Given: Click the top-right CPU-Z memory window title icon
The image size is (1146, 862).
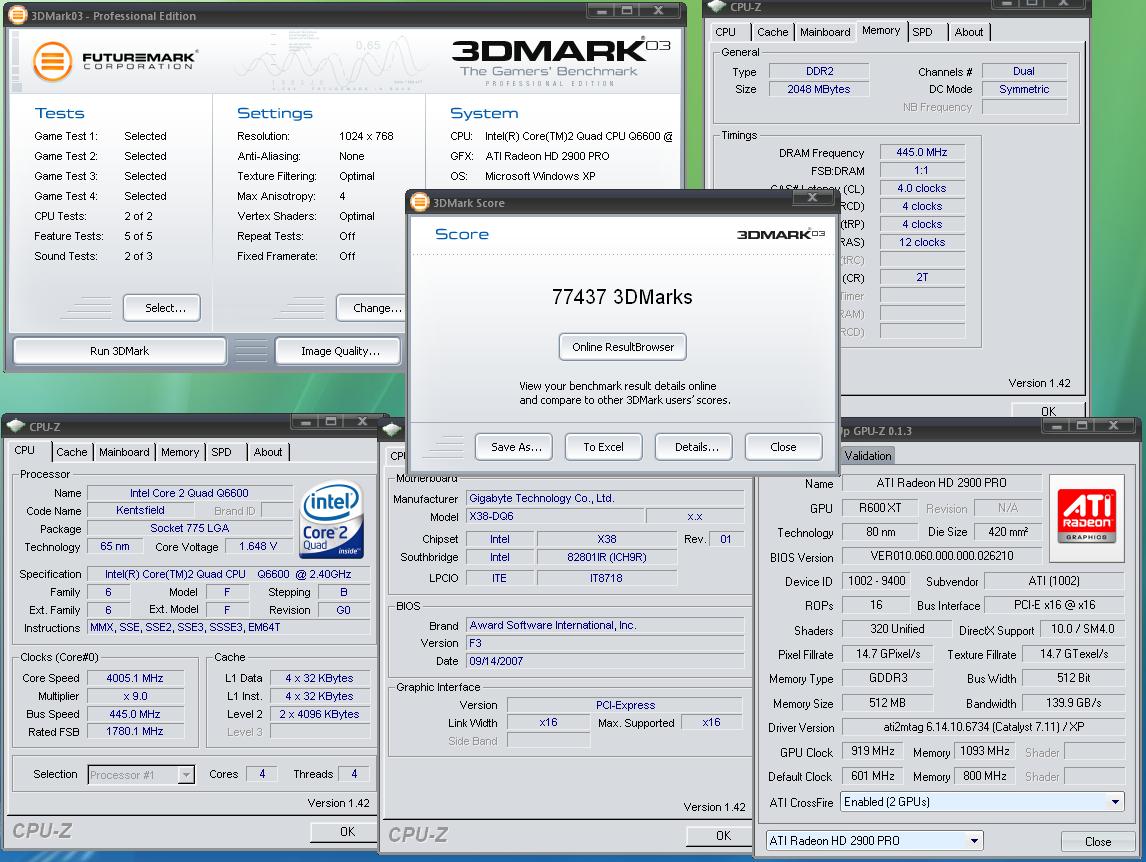Looking at the screenshot, I should coord(717,7).
